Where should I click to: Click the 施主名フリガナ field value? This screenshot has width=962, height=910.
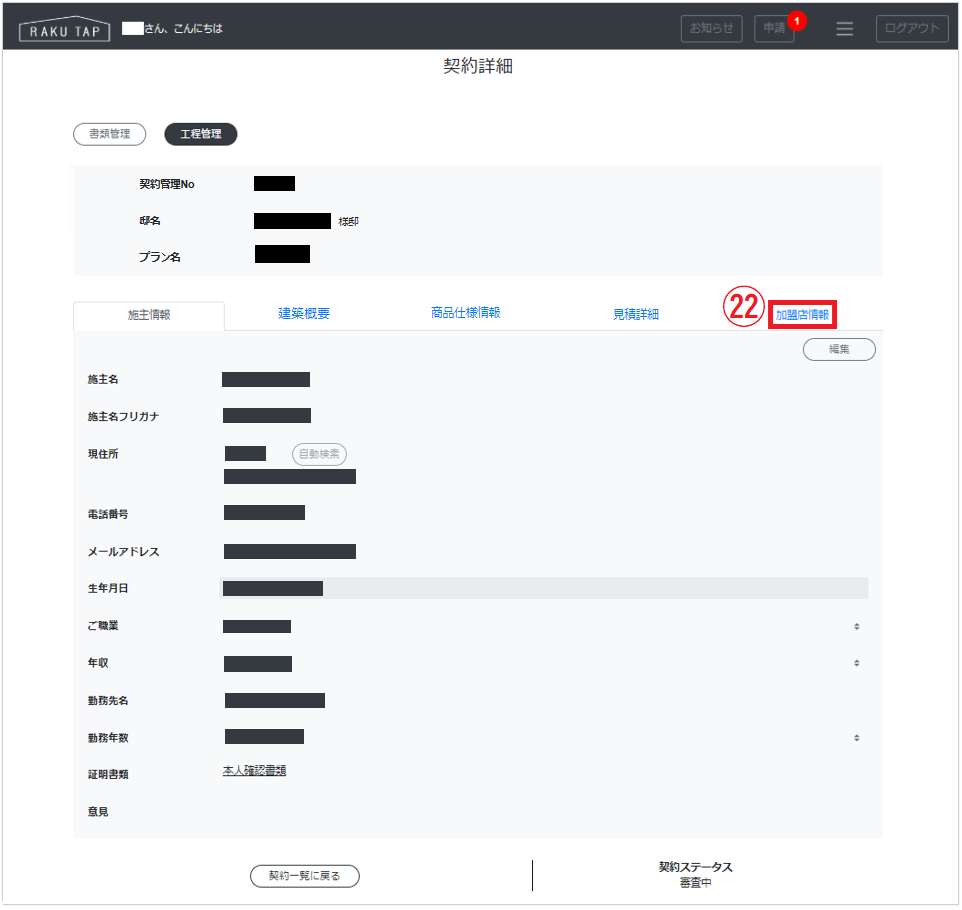click(x=267, y=415)
